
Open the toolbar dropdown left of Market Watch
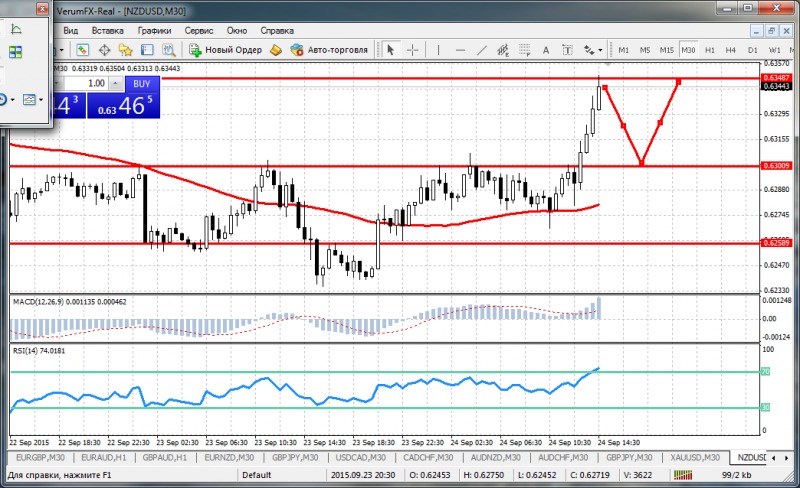click(x=62, y=50)
